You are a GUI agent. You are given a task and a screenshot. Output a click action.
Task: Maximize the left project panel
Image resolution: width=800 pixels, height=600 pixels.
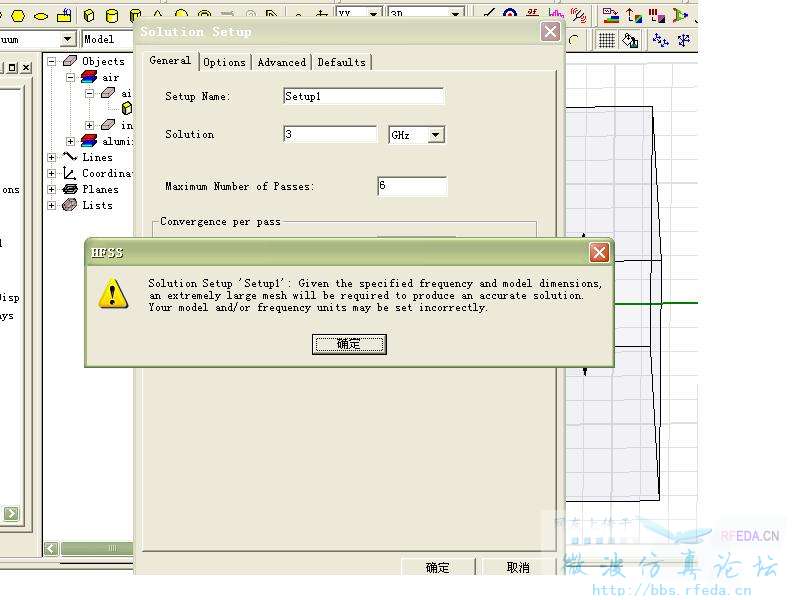click(x=12, y=67)
